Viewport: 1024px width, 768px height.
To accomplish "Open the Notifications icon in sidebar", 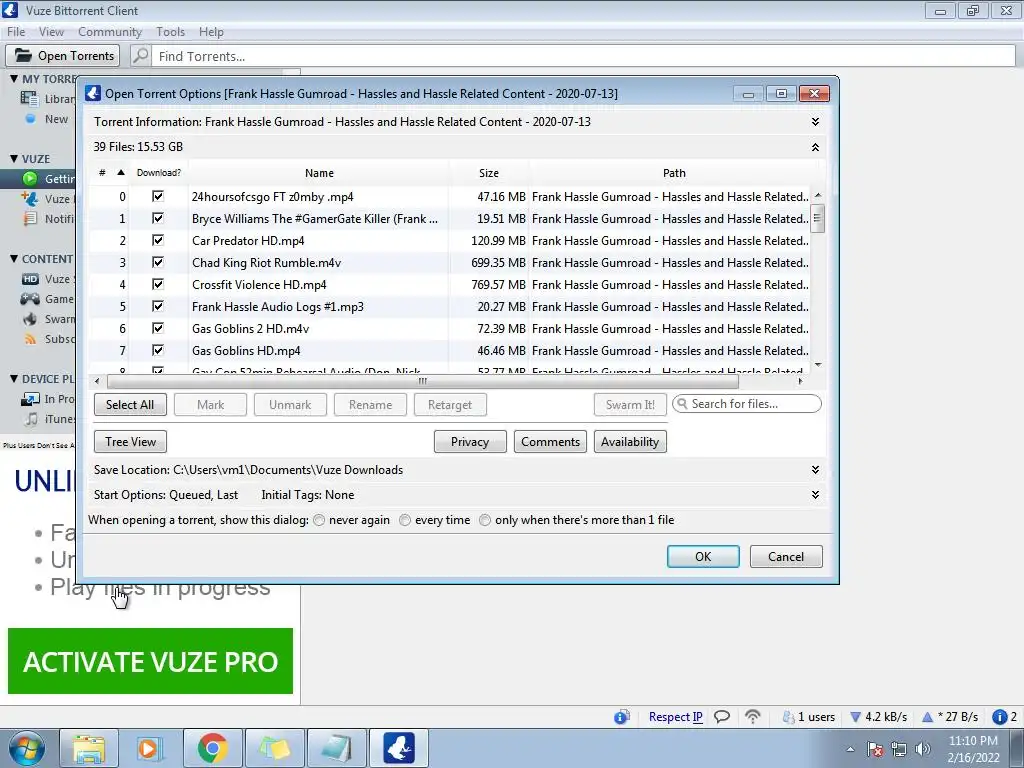I will (x=30, y=219).
